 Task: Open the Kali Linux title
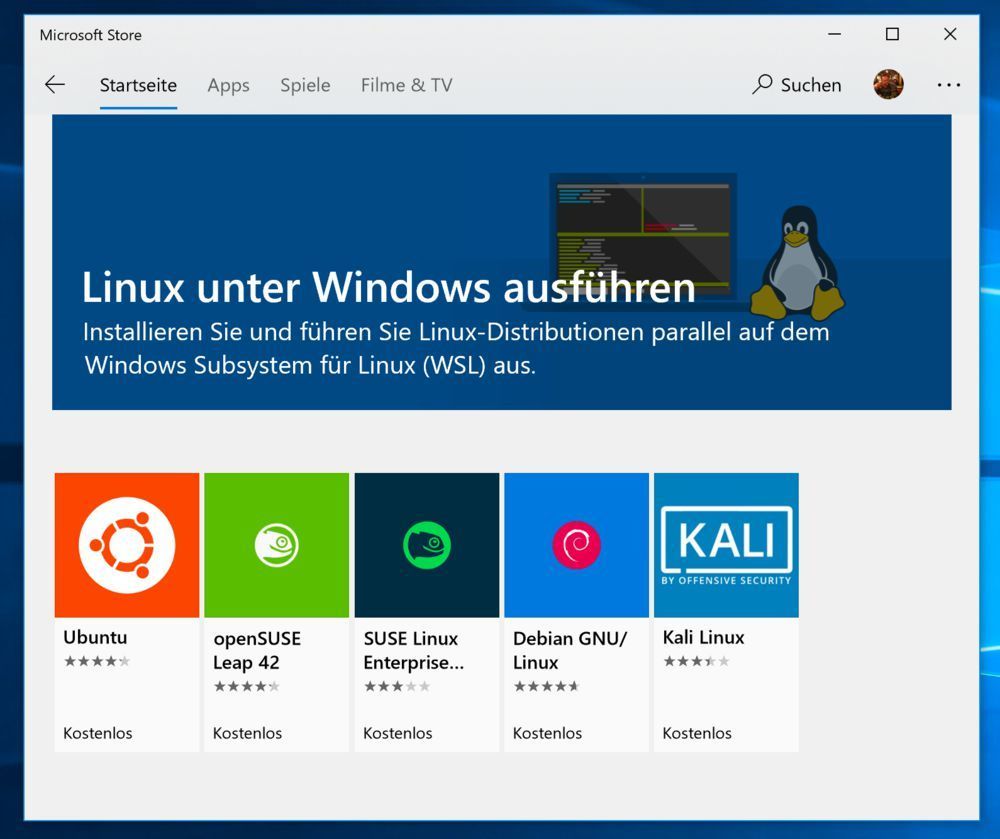[703, 637]
